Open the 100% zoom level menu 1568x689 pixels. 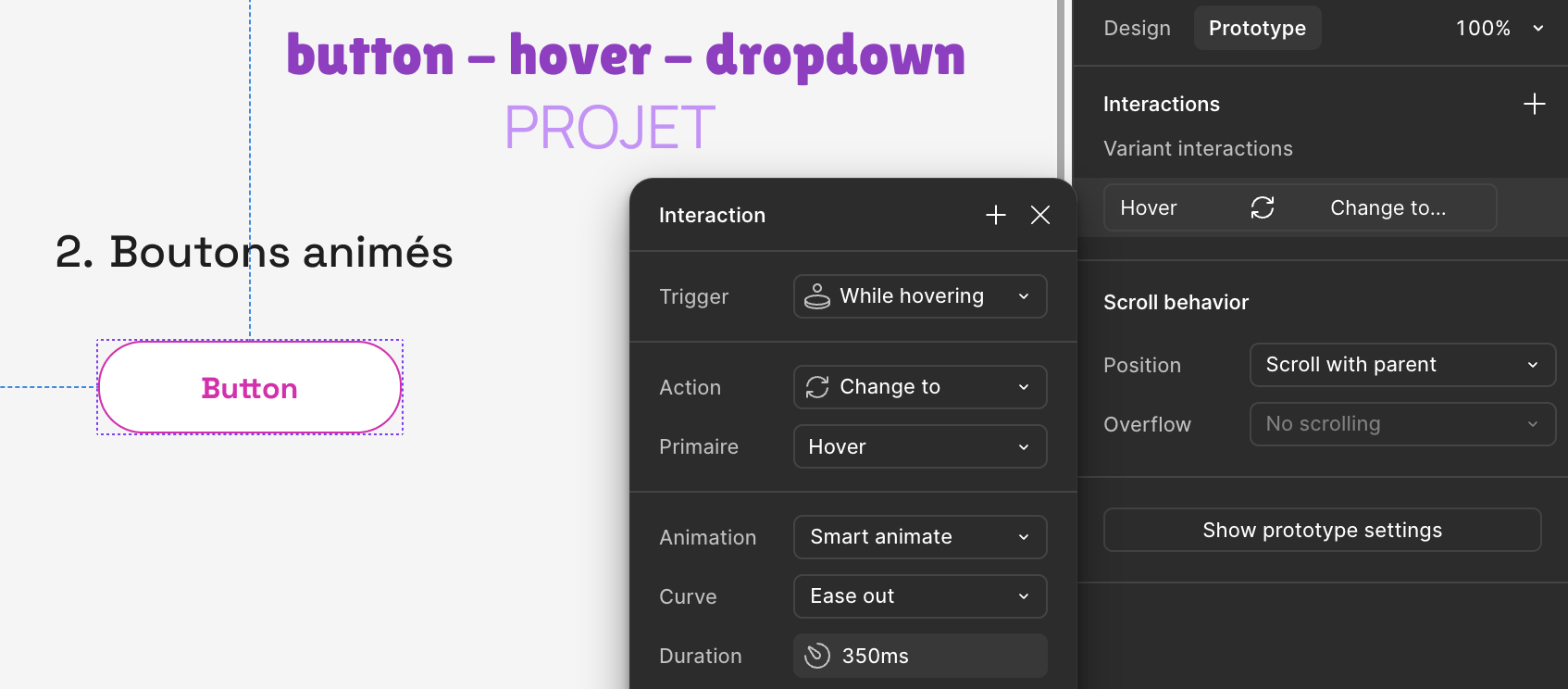1499,28
